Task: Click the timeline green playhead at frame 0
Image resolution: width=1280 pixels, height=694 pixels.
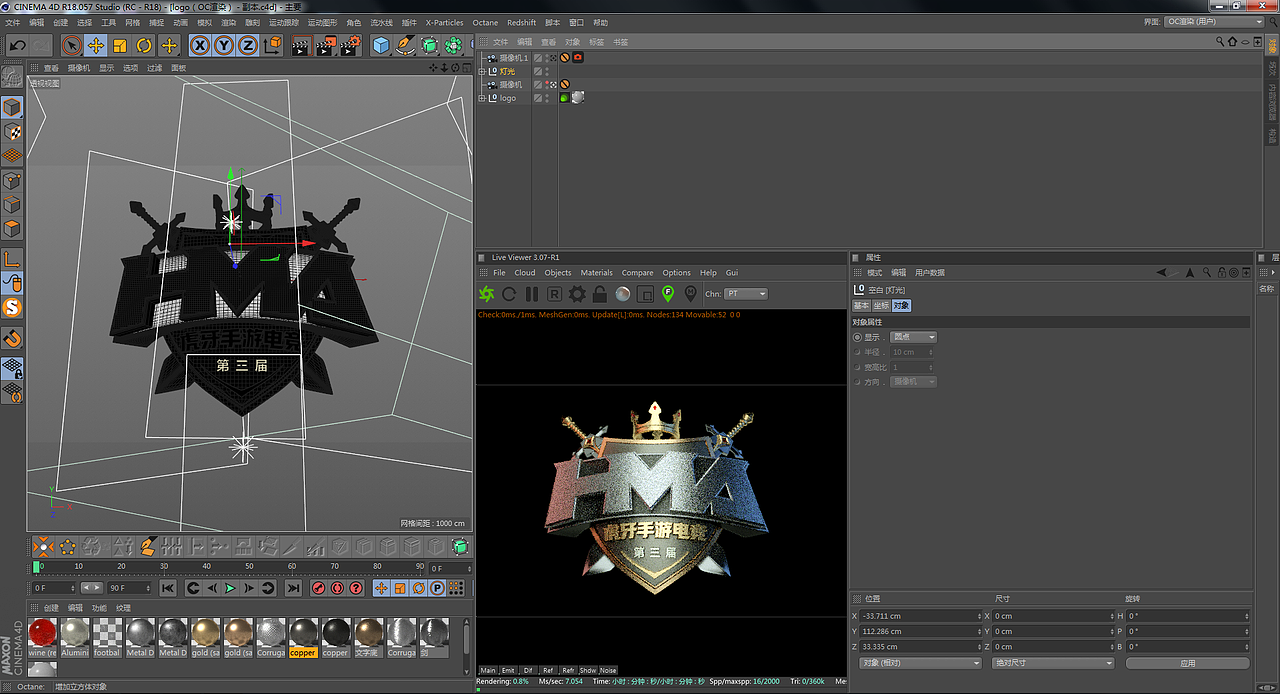Action: (x=37, y=567)
